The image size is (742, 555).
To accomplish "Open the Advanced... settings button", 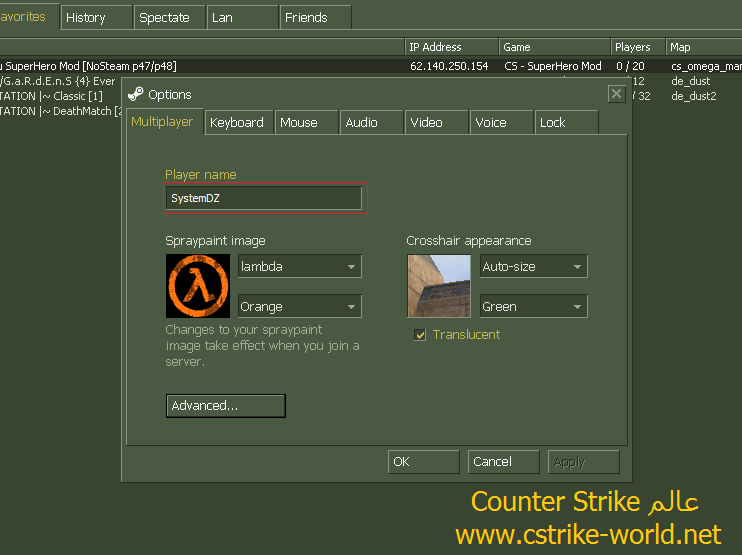I will [226, 406].
